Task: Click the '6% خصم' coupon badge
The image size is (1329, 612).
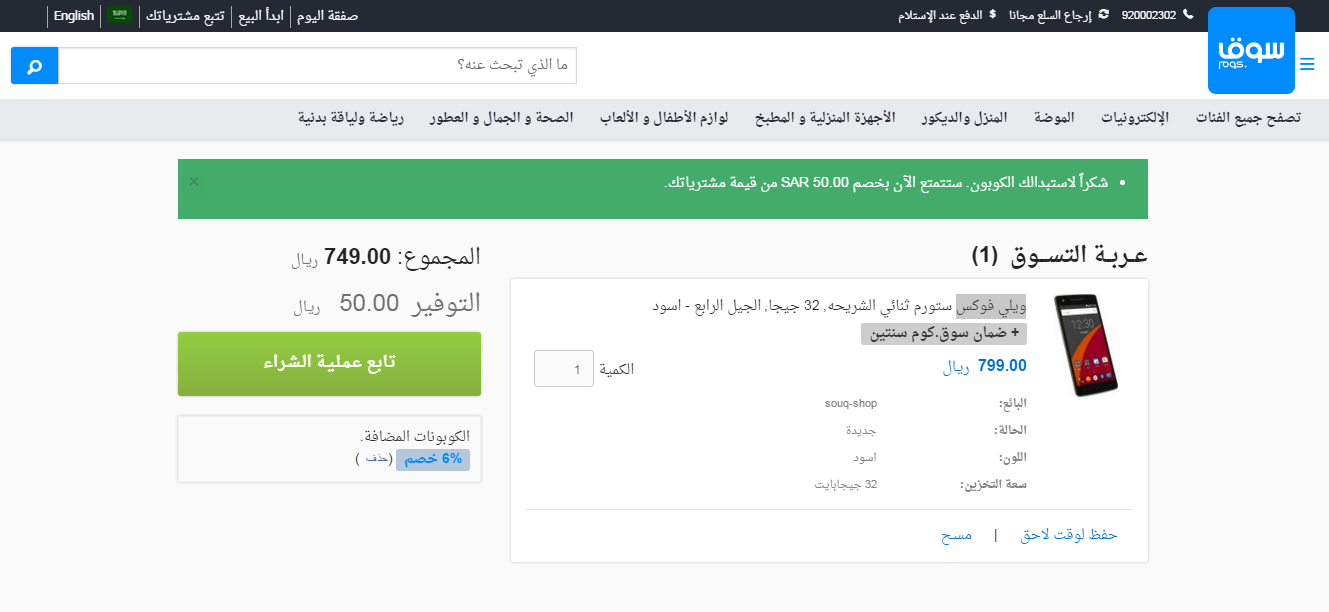Action: pos(433,459)
